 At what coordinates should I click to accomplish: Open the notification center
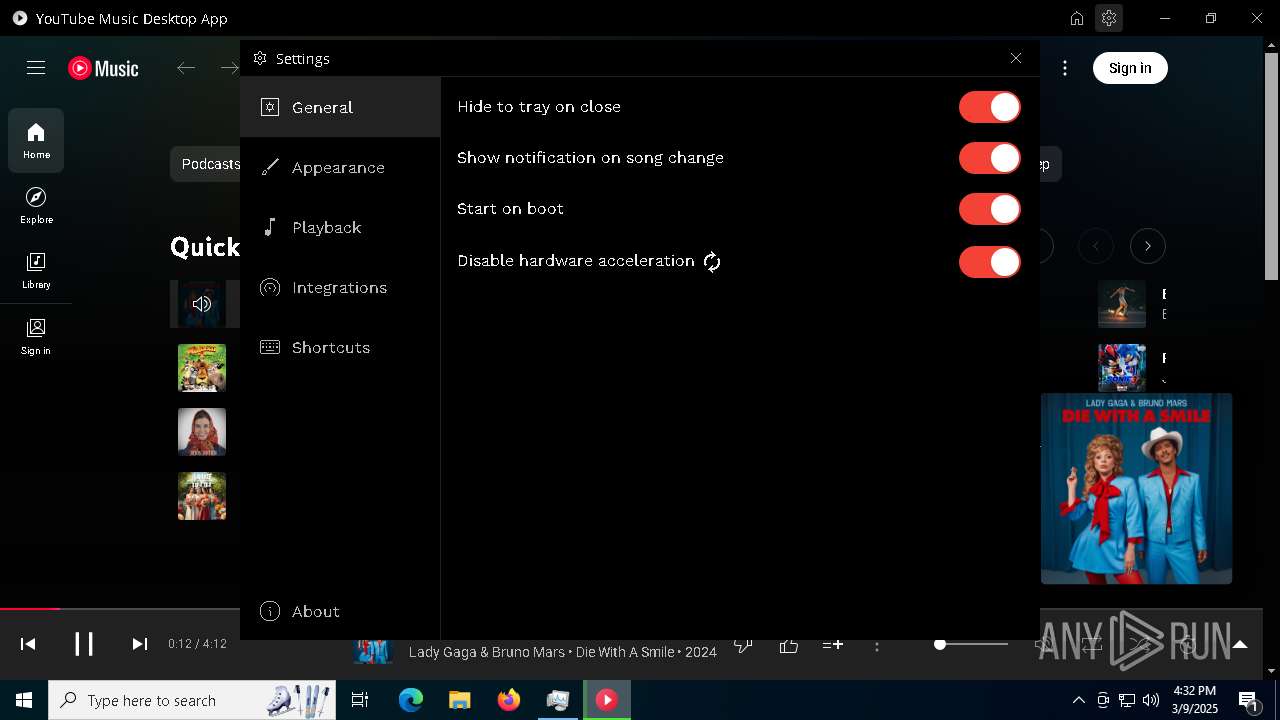point(1249,700)
